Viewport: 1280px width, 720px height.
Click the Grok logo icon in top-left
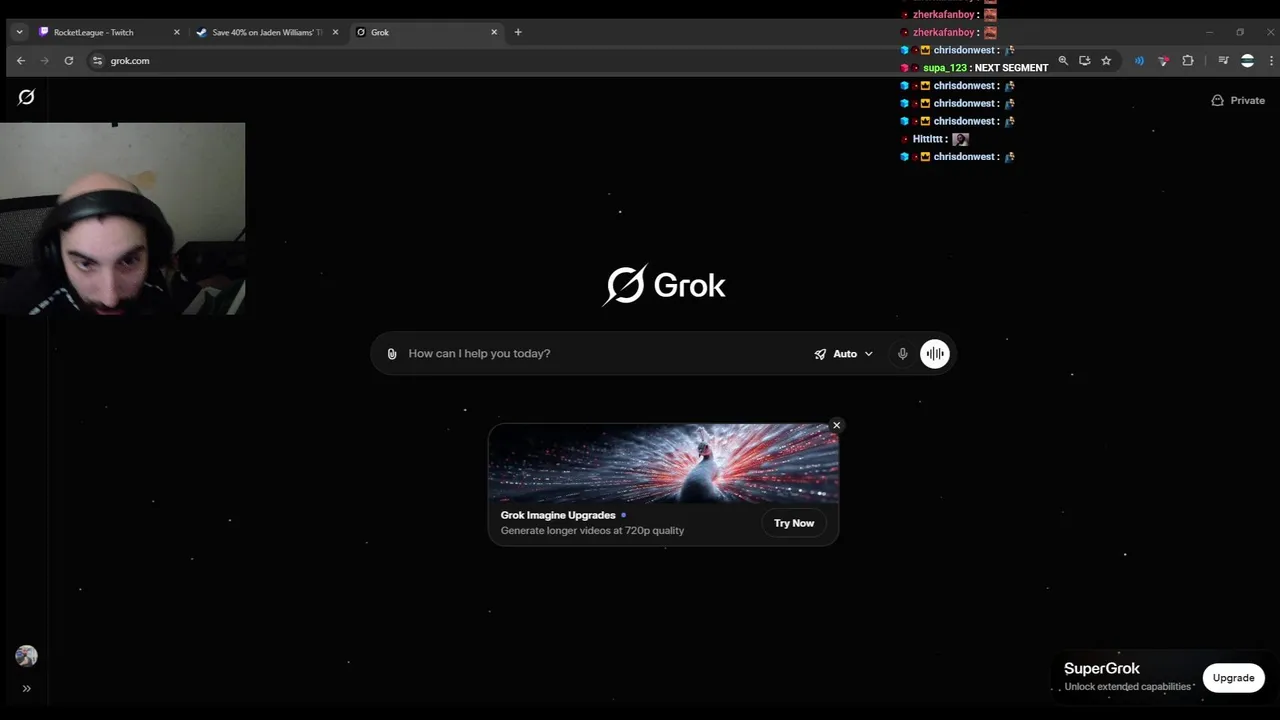coord(26,97)
